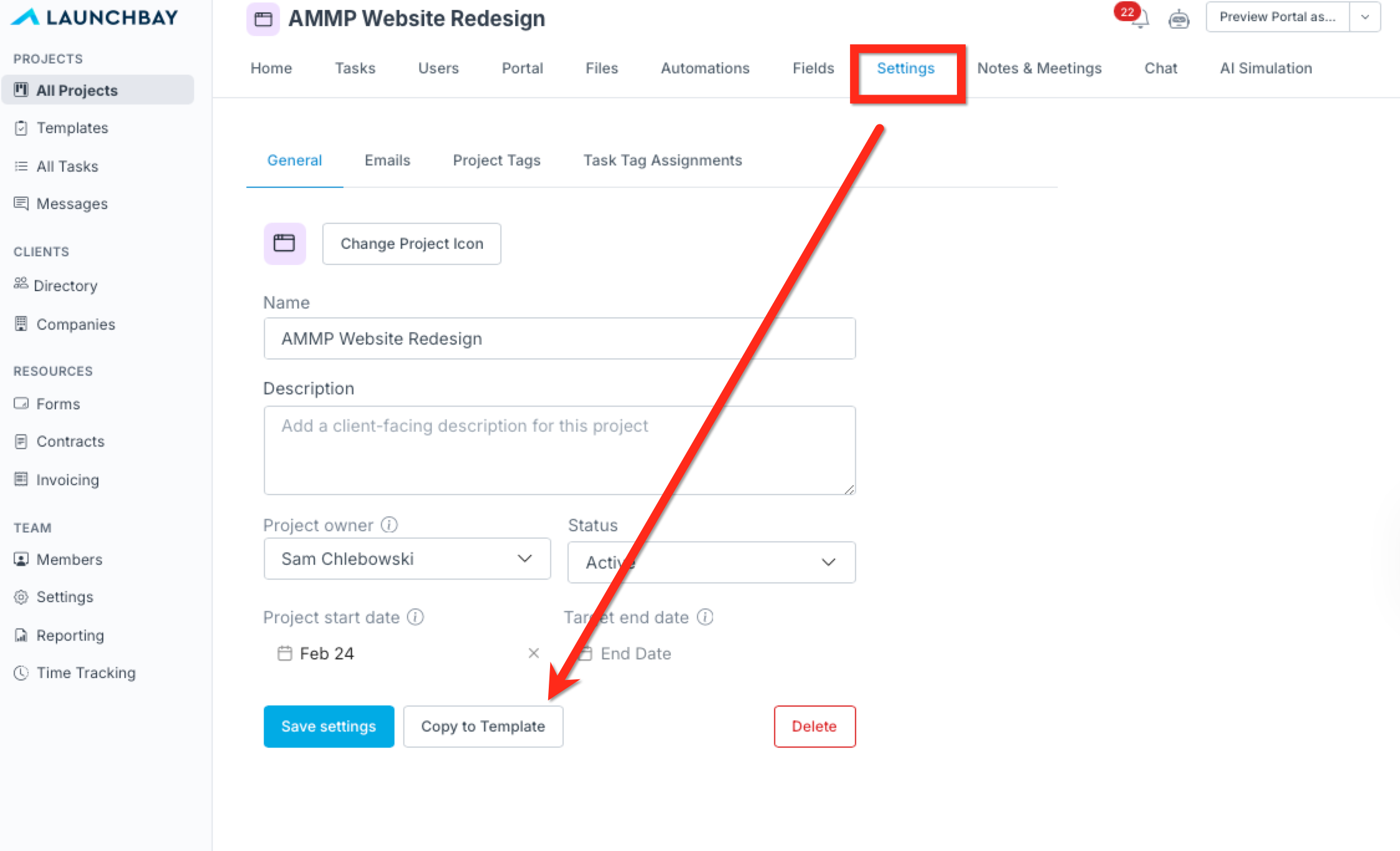The width and height of the screenshot is (1400, 851).
Task: Open Time Tracking in sidebar
Action: coord(85,672)
